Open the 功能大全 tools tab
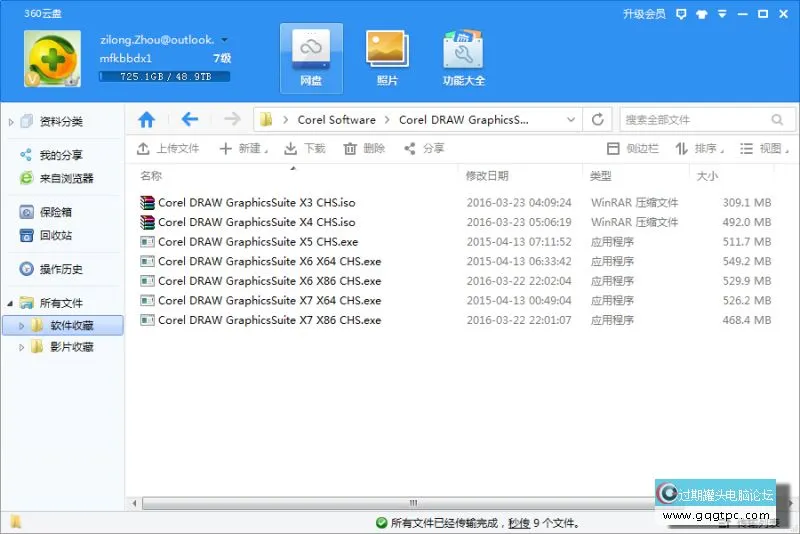Screen dimensions: 800x534 (x=463, y=58)
